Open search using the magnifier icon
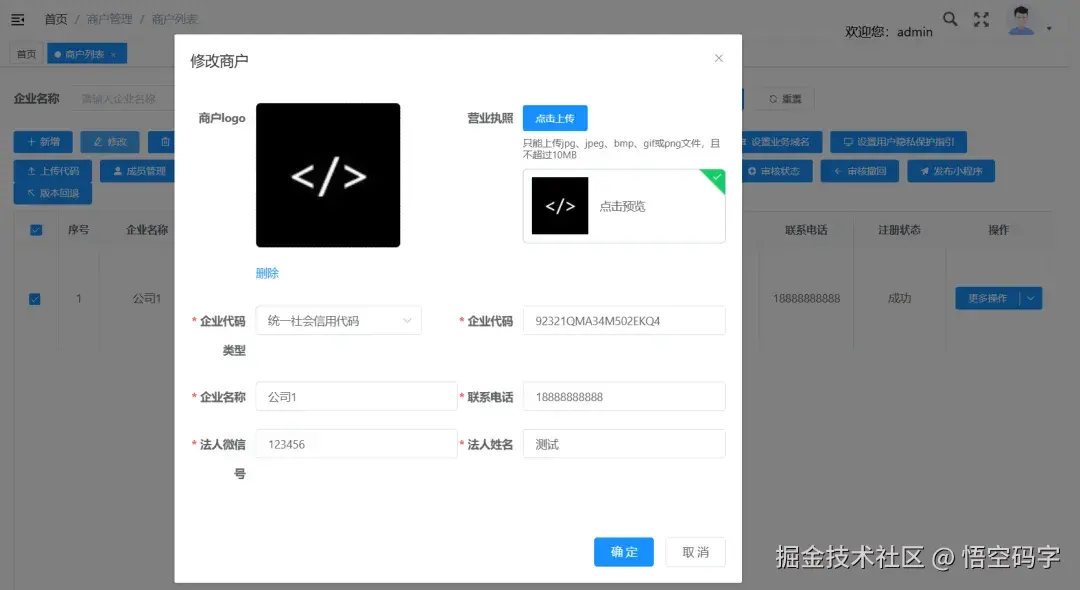 point(950,19)
